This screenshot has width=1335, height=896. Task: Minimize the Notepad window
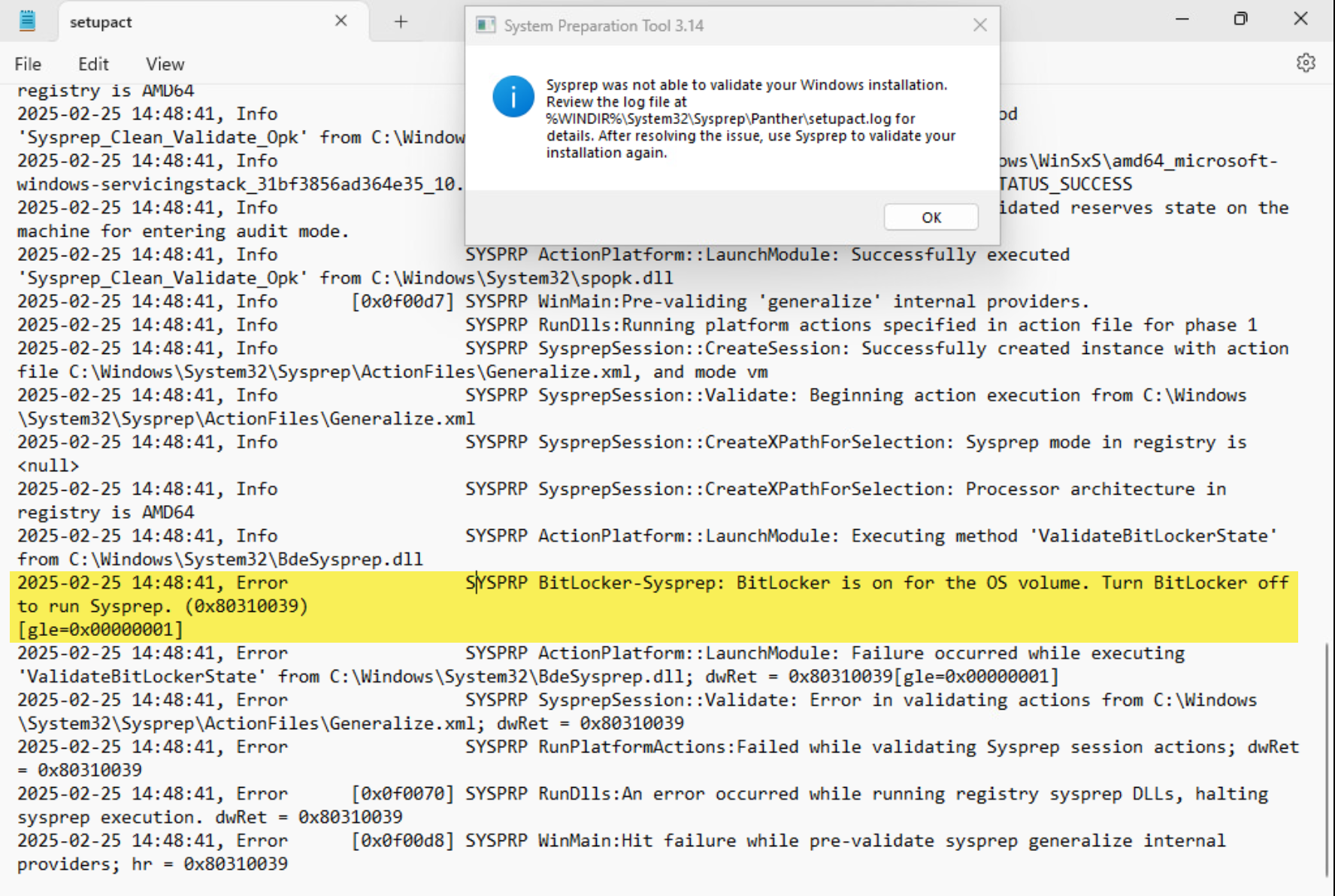point(1182,20)
